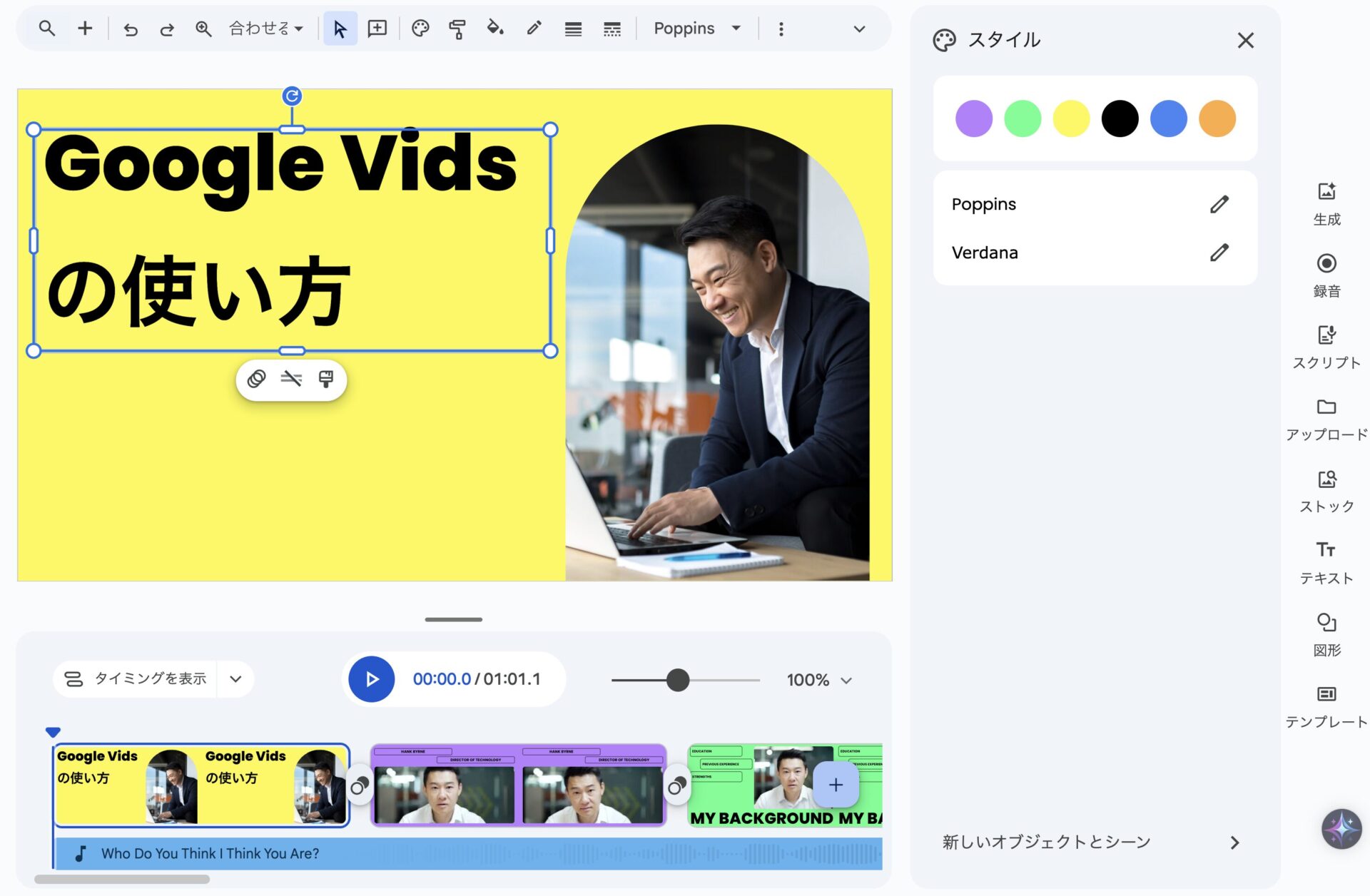
Task: Click the border color pencil icon
Action: [x=534, y=29]
